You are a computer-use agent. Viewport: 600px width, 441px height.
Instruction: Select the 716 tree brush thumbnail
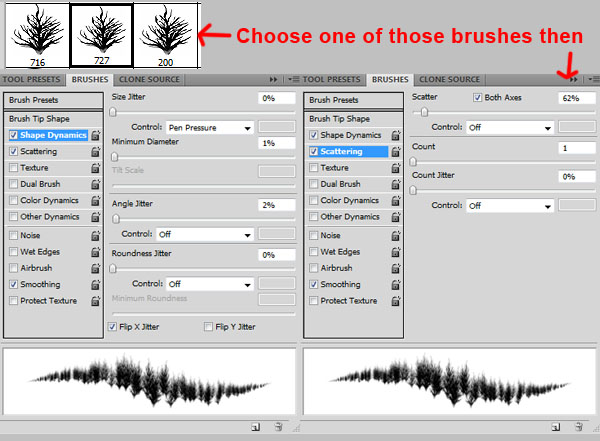38,36
